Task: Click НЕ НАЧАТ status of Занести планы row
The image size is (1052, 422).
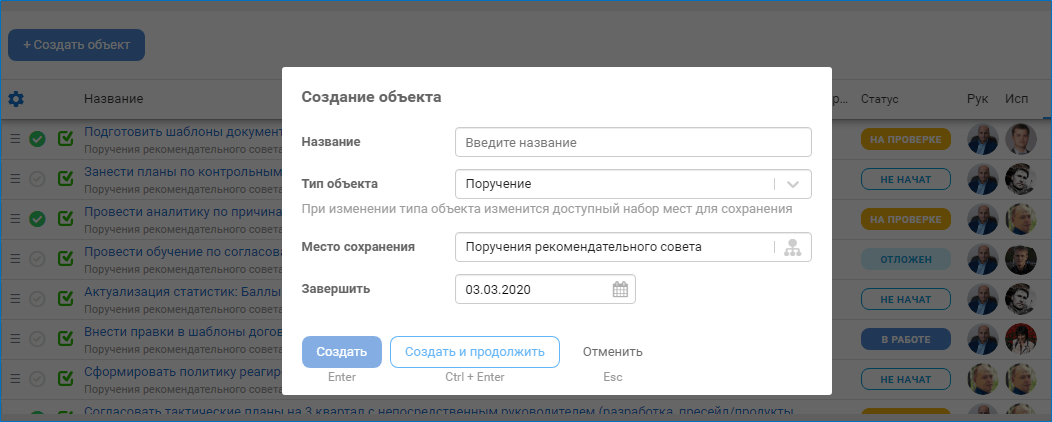Action: coord(906,179)
